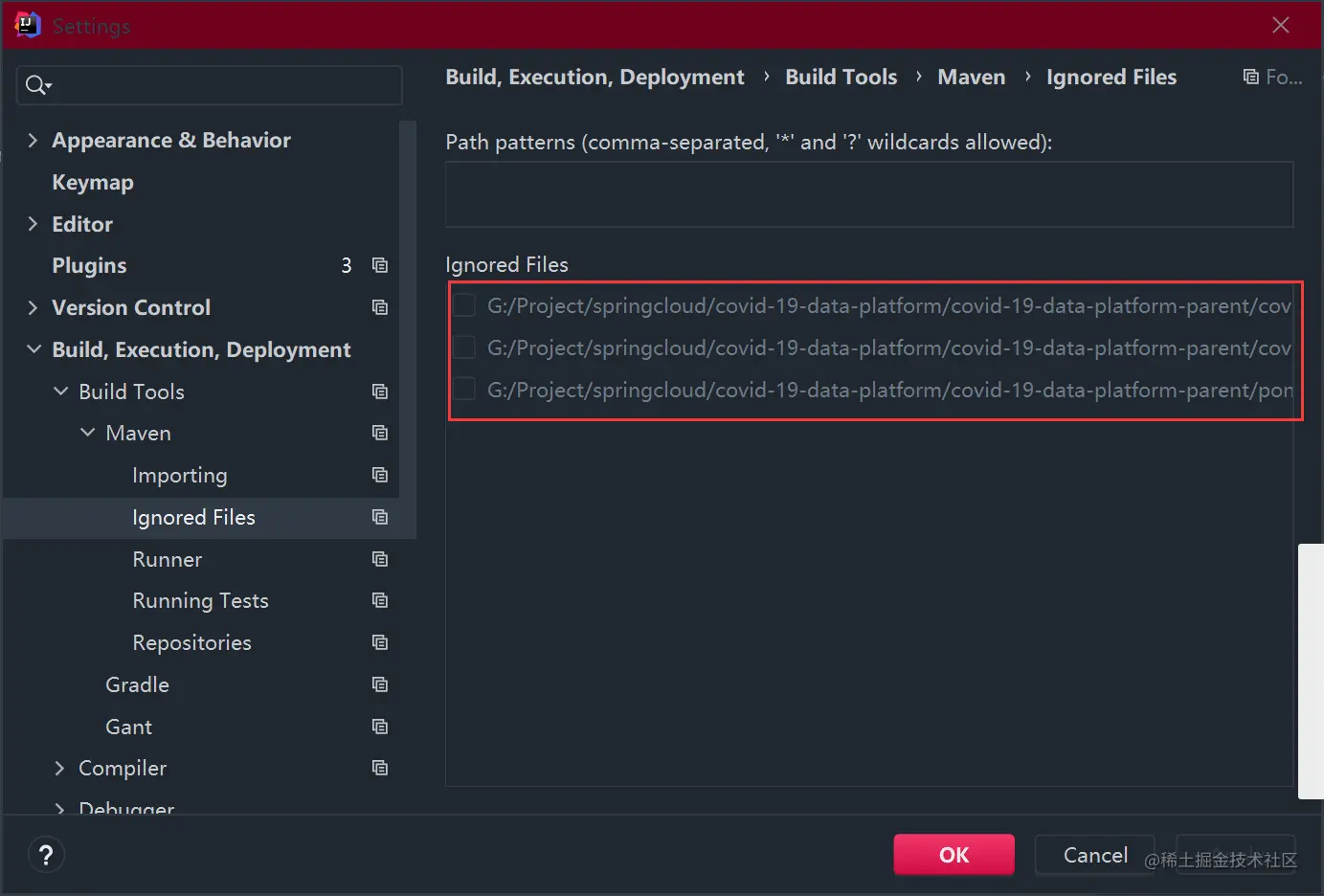Click the project-level icon beside Build Tools
This screenshot has height=896, width=1324.
(380, 392)
